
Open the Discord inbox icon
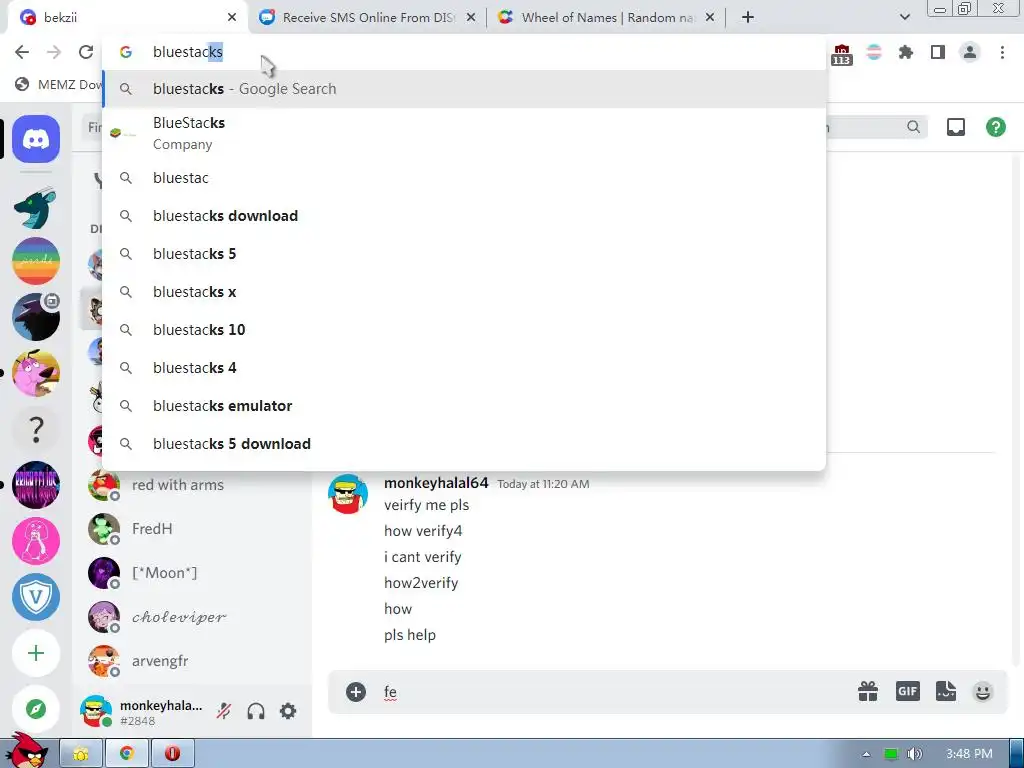(x=956, y=127)
